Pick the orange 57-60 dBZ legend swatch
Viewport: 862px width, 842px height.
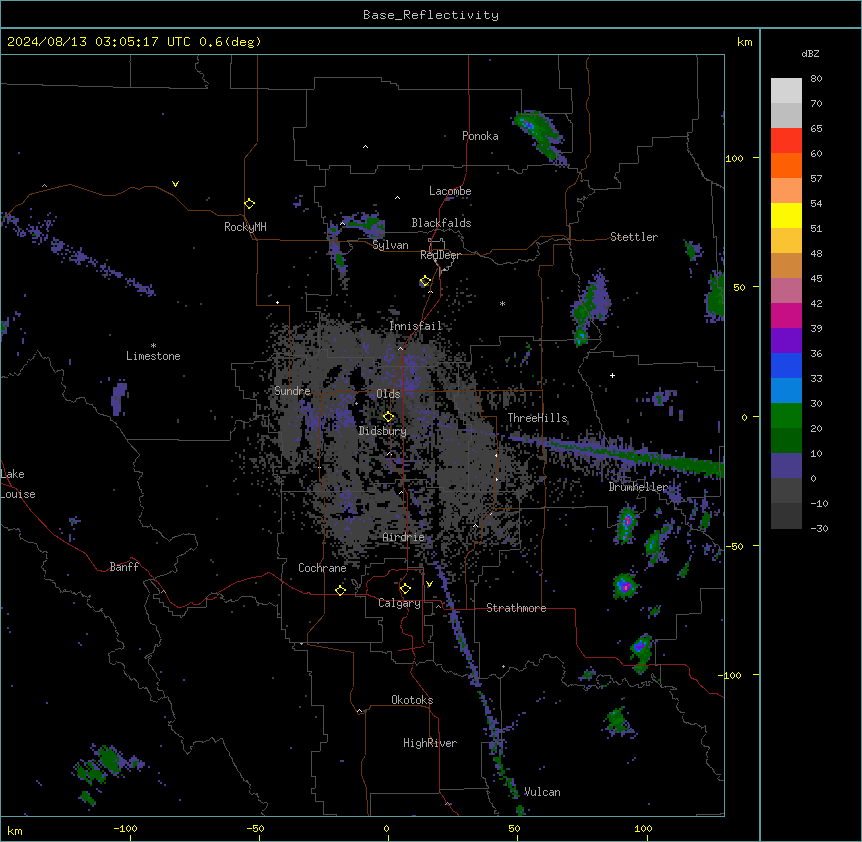point(786,165)
